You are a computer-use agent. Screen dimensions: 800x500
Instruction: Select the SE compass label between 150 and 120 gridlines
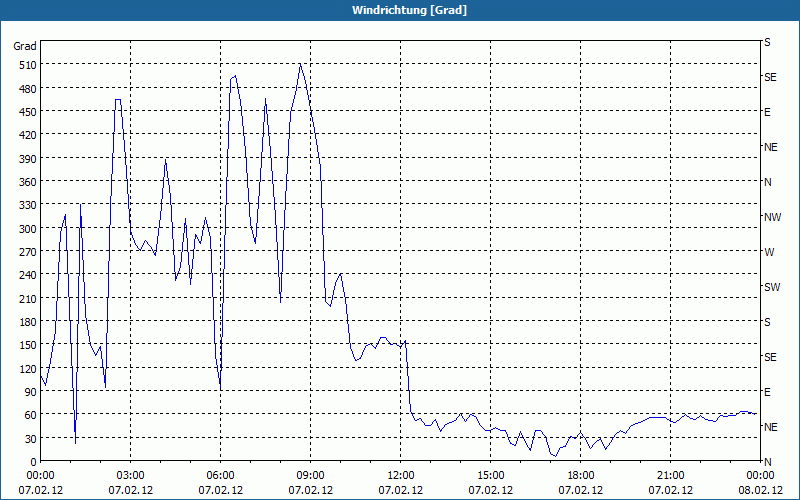coord(770,357)
